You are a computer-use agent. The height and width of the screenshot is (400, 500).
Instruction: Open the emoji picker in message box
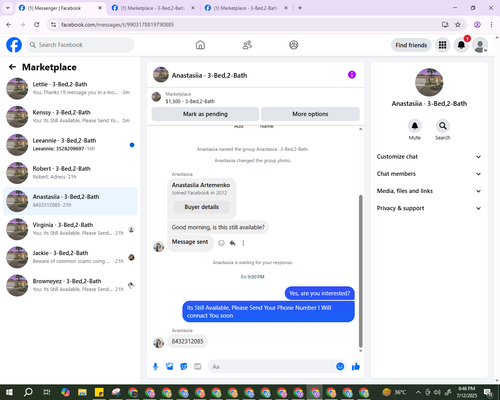pyautogui.click(x=340, y=366)
